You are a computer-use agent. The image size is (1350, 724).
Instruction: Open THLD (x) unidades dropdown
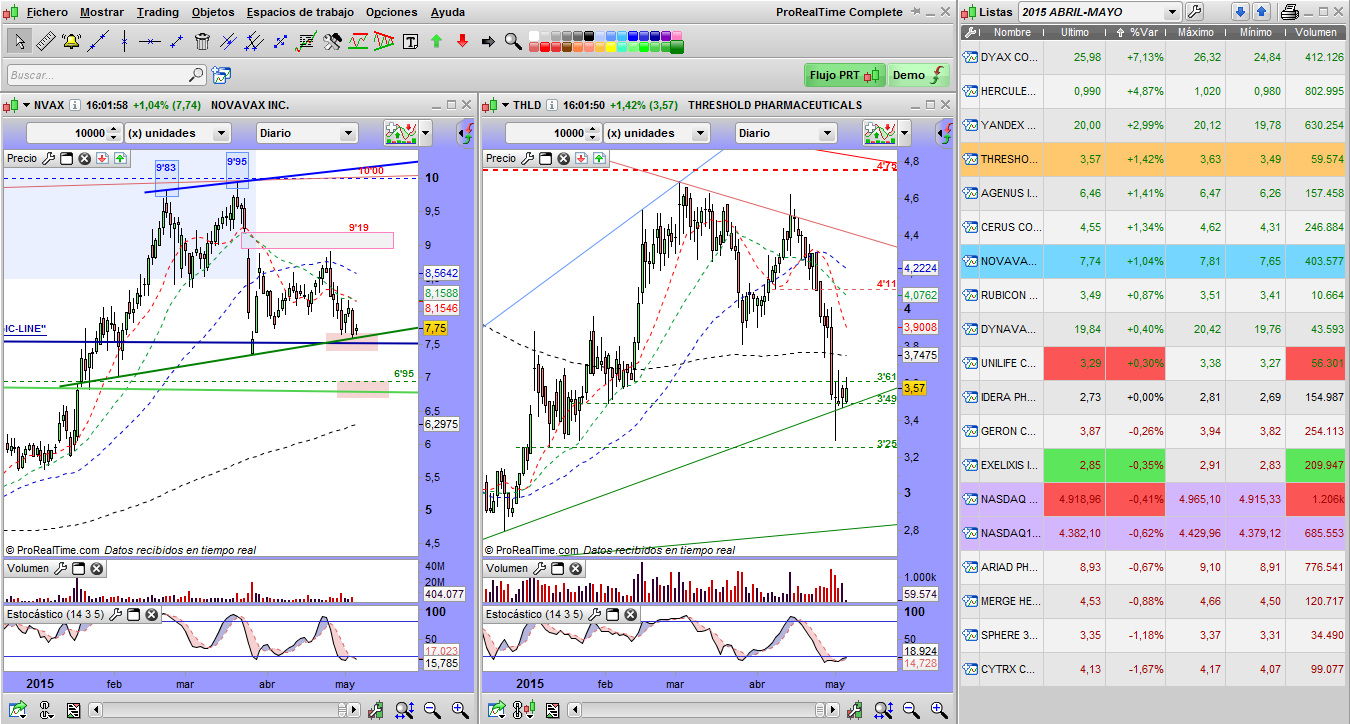(x=700, y=133)
